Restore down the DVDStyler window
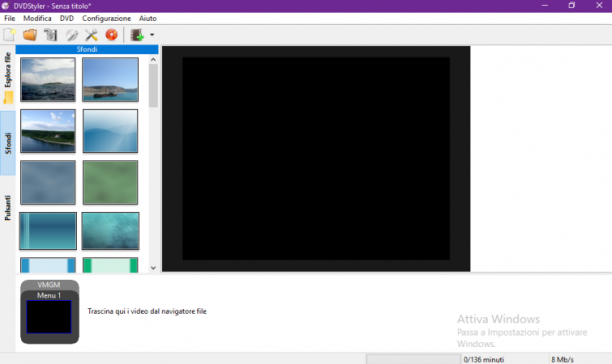Screen dimensions: 612x364 [x=571, y=5]
